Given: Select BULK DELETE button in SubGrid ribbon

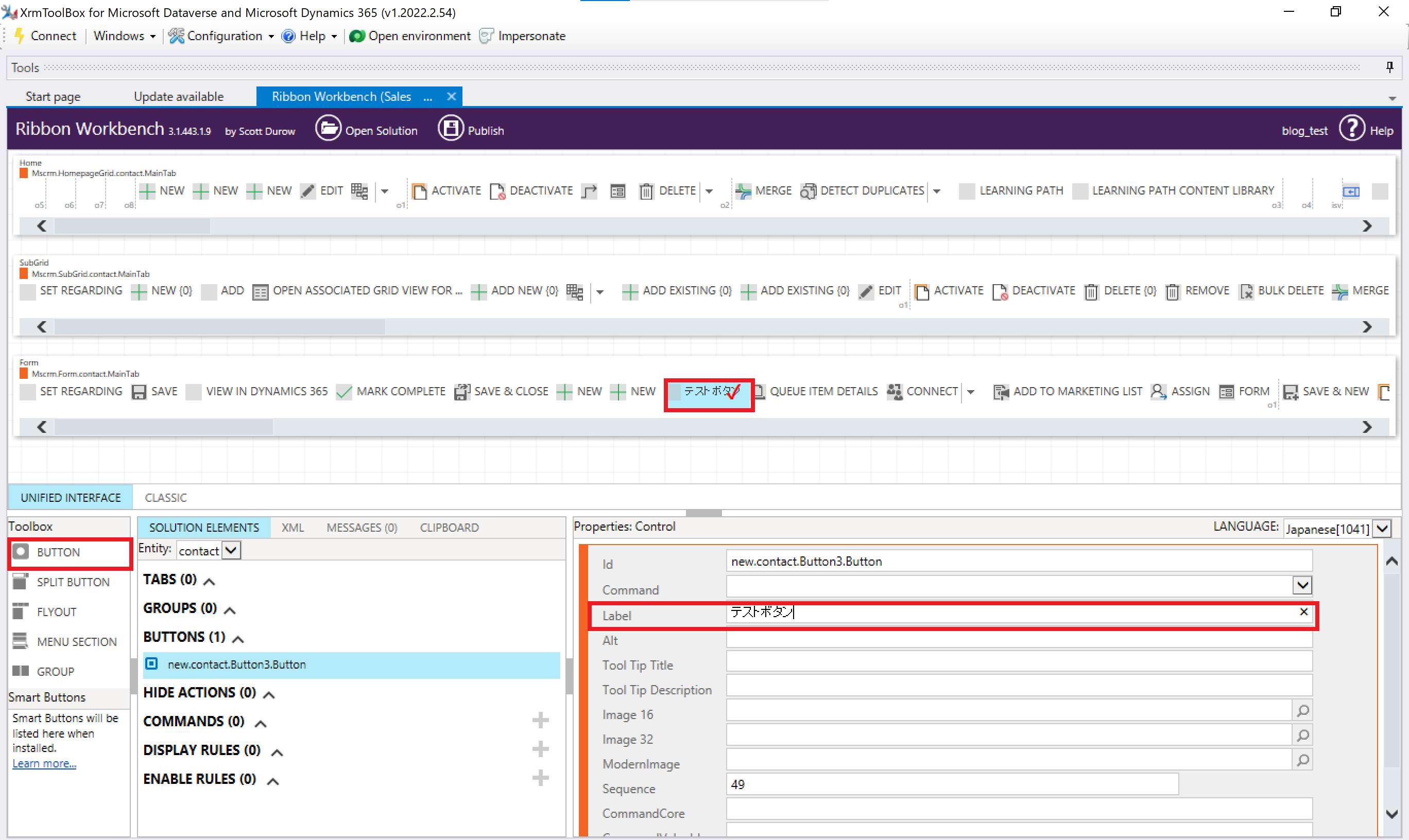Looking at the screenshot, I should pyautogui.click(x=1282, y=291).
